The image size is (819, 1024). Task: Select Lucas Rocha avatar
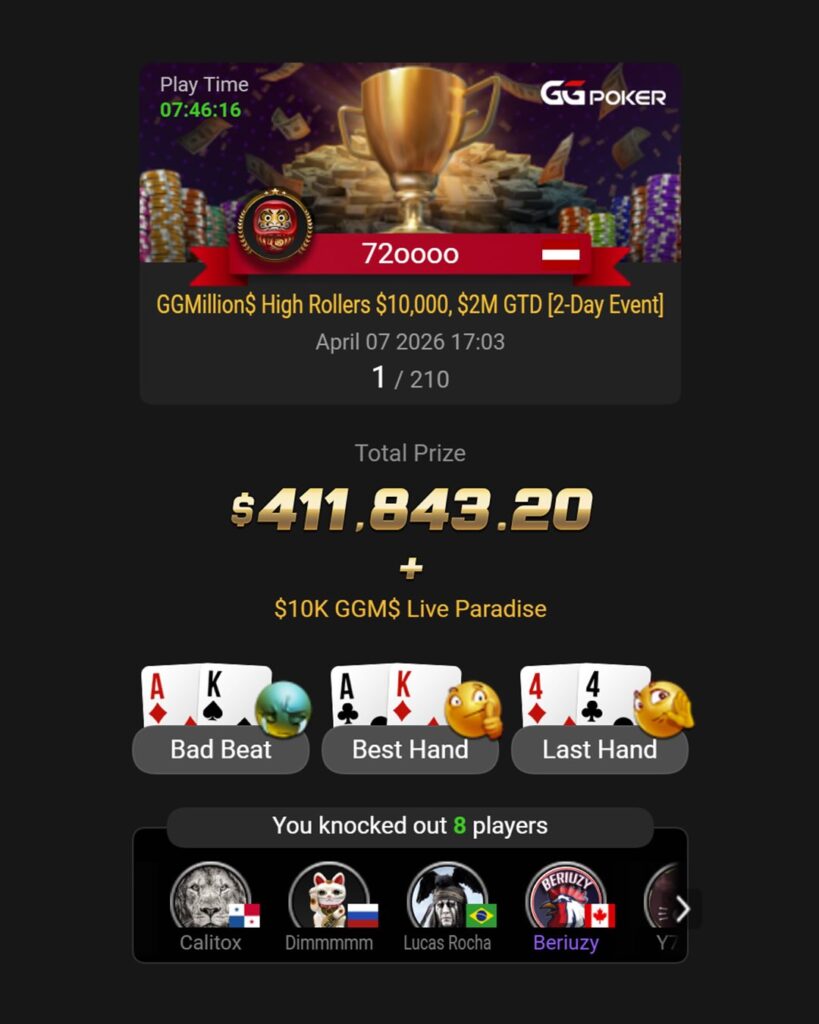[447, 896]
